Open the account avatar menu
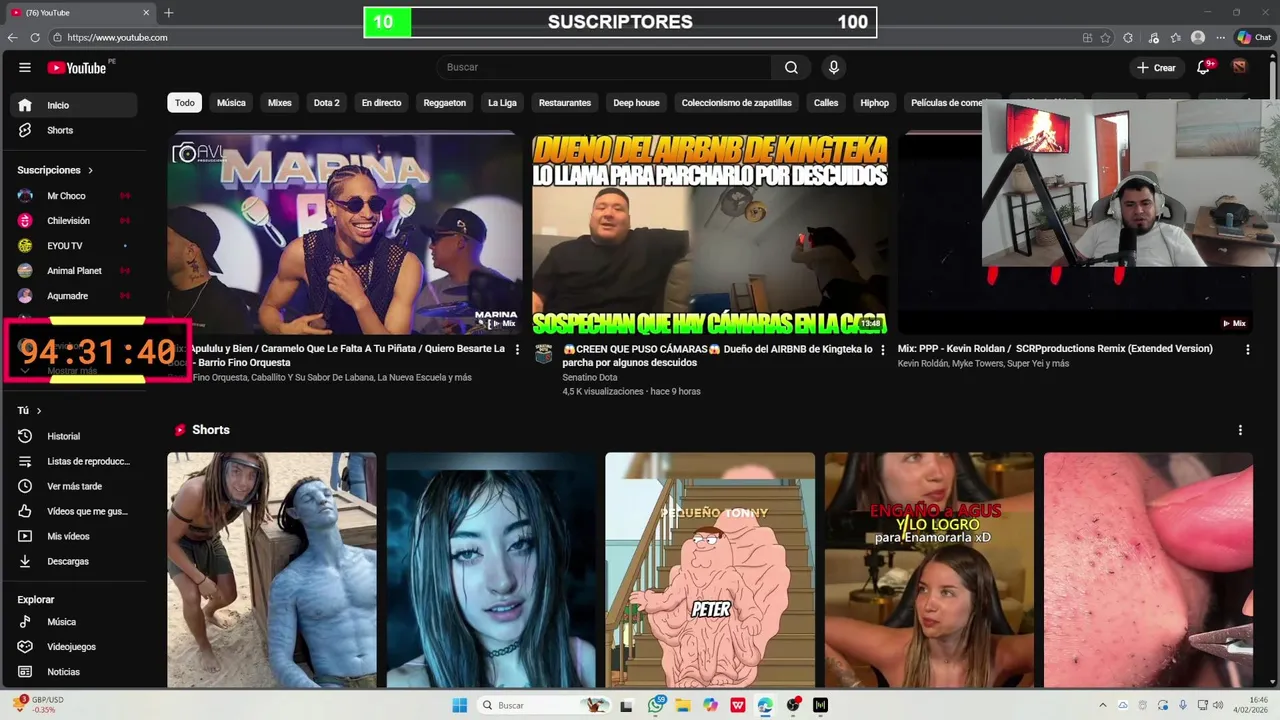 coord(1239,67)
